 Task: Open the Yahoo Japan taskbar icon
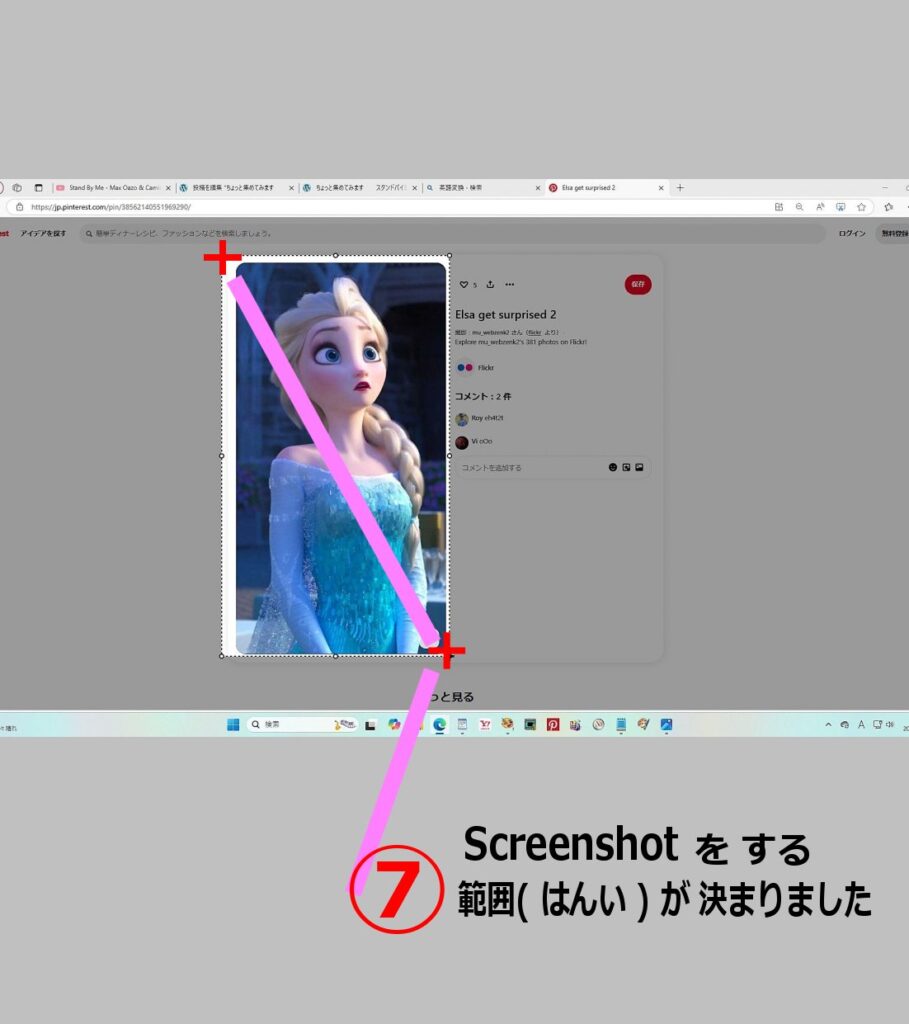pyautogui.click(x=485, y=724)
